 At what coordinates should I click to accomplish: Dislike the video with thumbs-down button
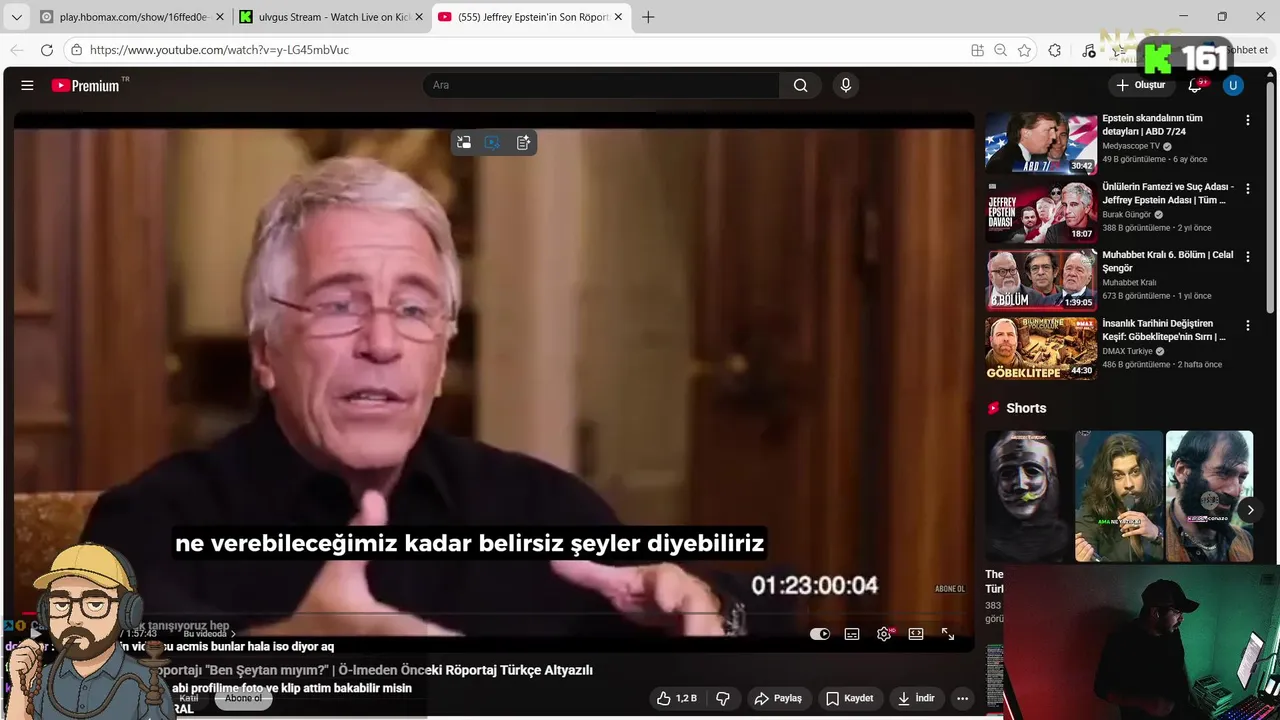(723, 698)
